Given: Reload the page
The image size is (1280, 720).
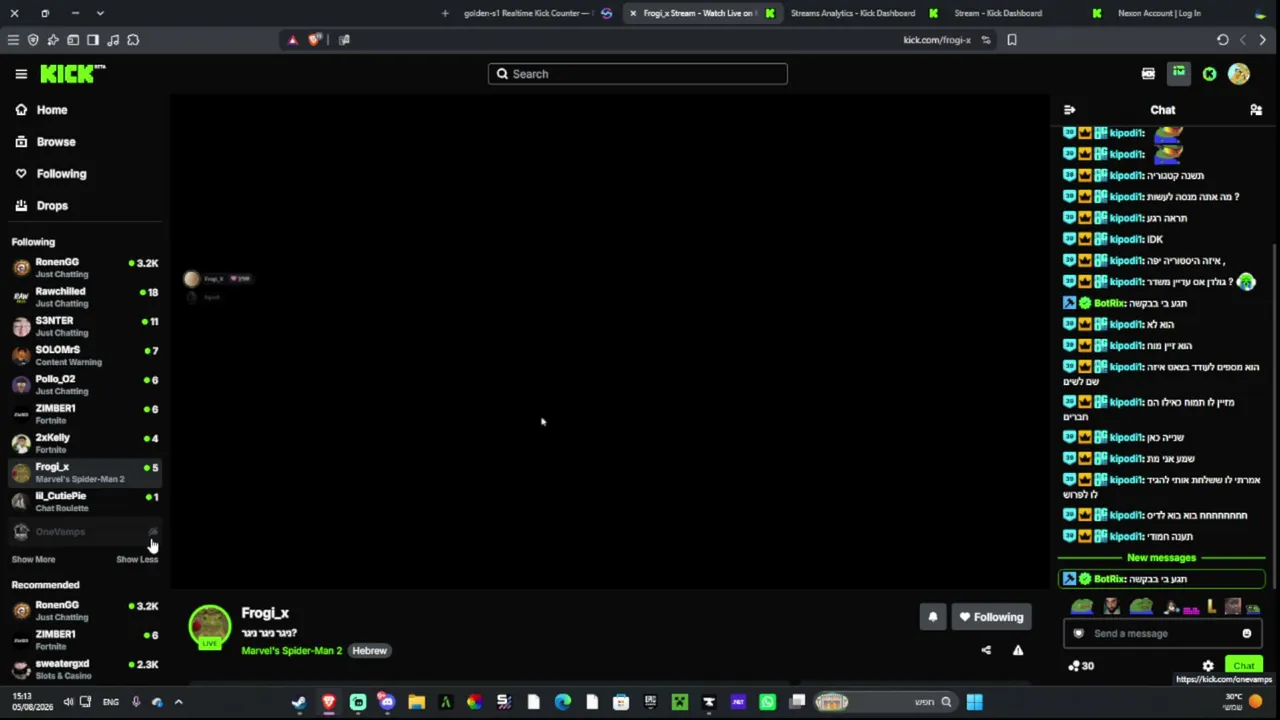Looking at the screenshot, I should [1222, 40].
